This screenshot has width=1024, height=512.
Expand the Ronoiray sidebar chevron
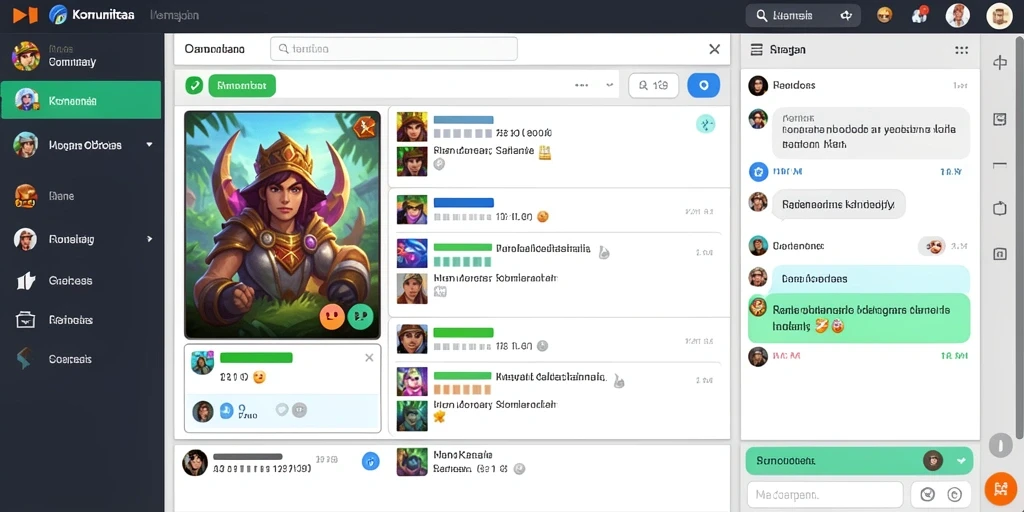(150, 240)
